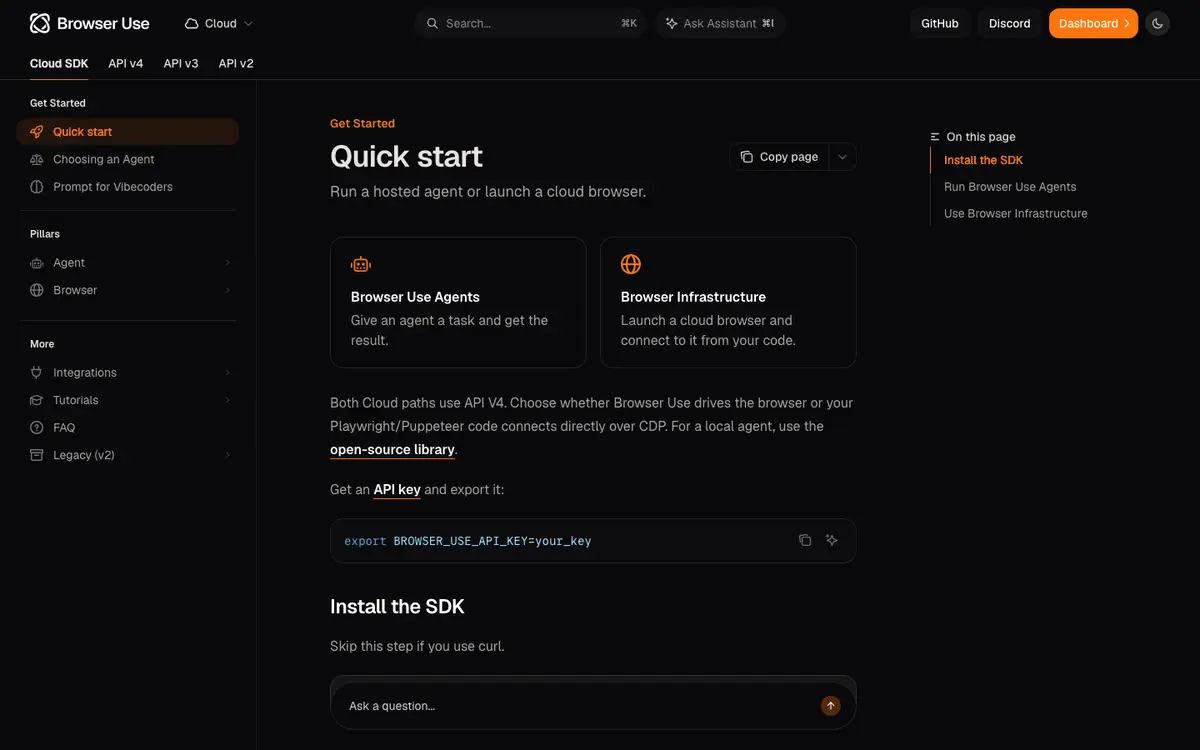1200x750 pixels.
Task: Switch to API v3 tab
Action: [x=181, y=63]
